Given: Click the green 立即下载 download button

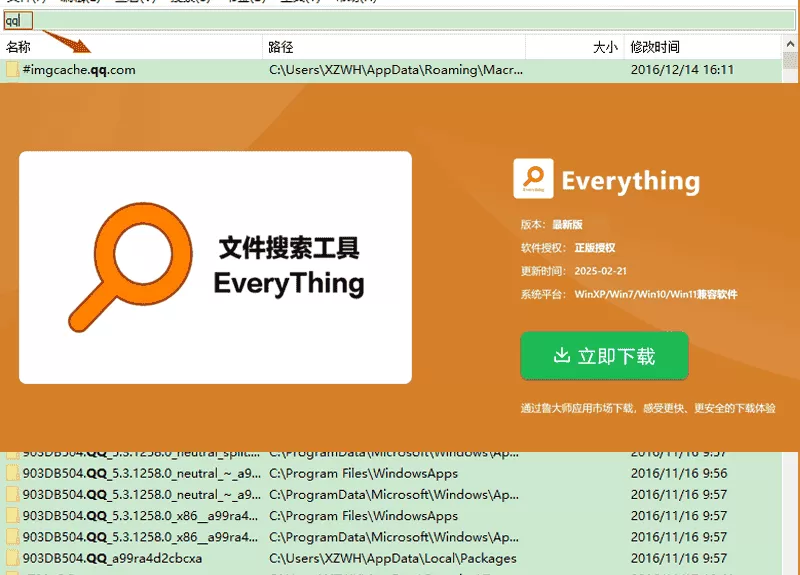Looking at the screenshot, I should click(605, 356).
